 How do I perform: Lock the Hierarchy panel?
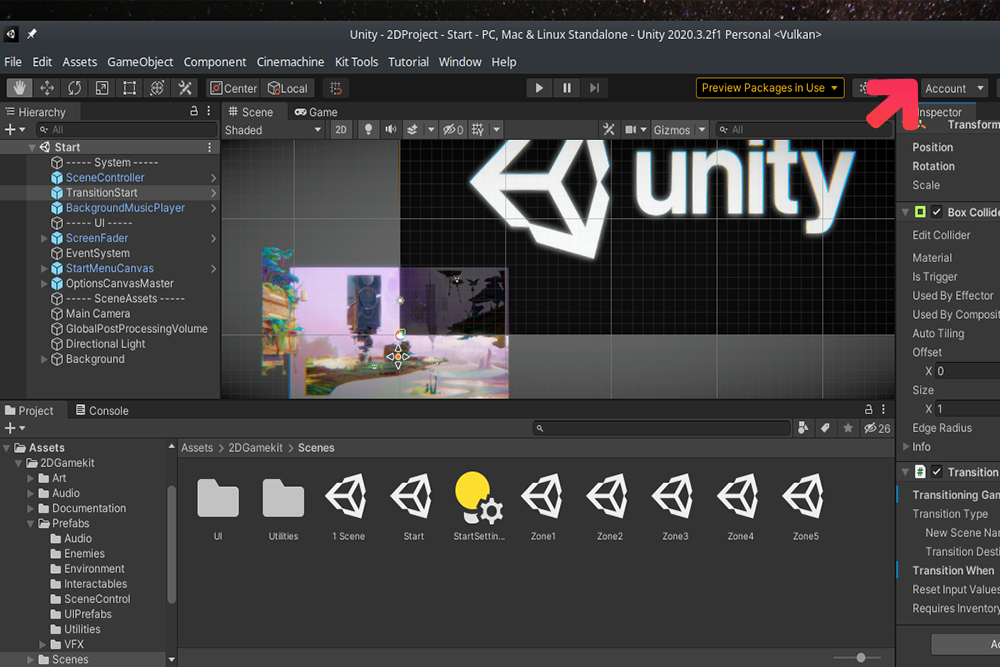(x=194, y=111)
